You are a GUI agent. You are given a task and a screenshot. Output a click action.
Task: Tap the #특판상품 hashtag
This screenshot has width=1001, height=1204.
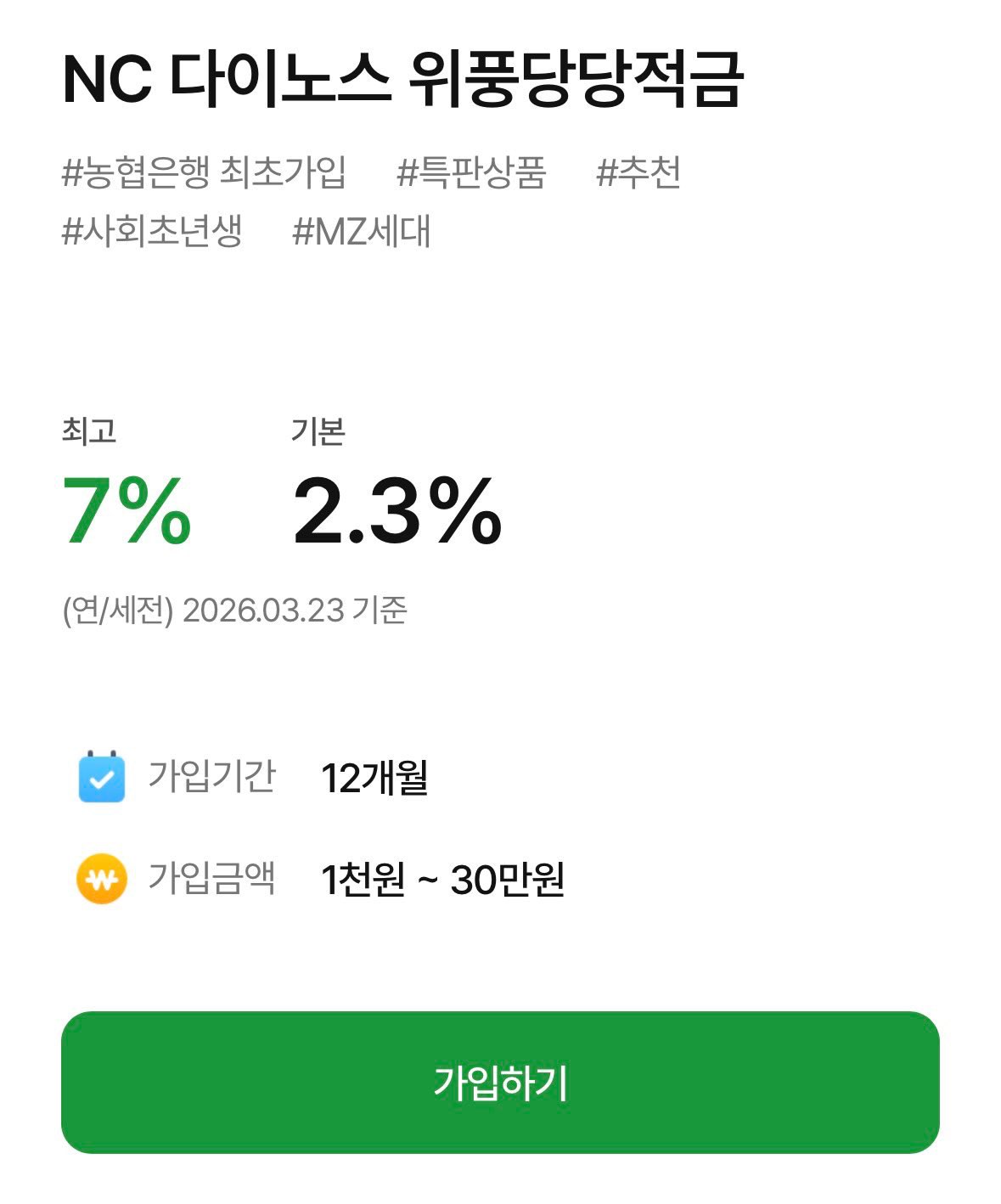tap(471, 172)
